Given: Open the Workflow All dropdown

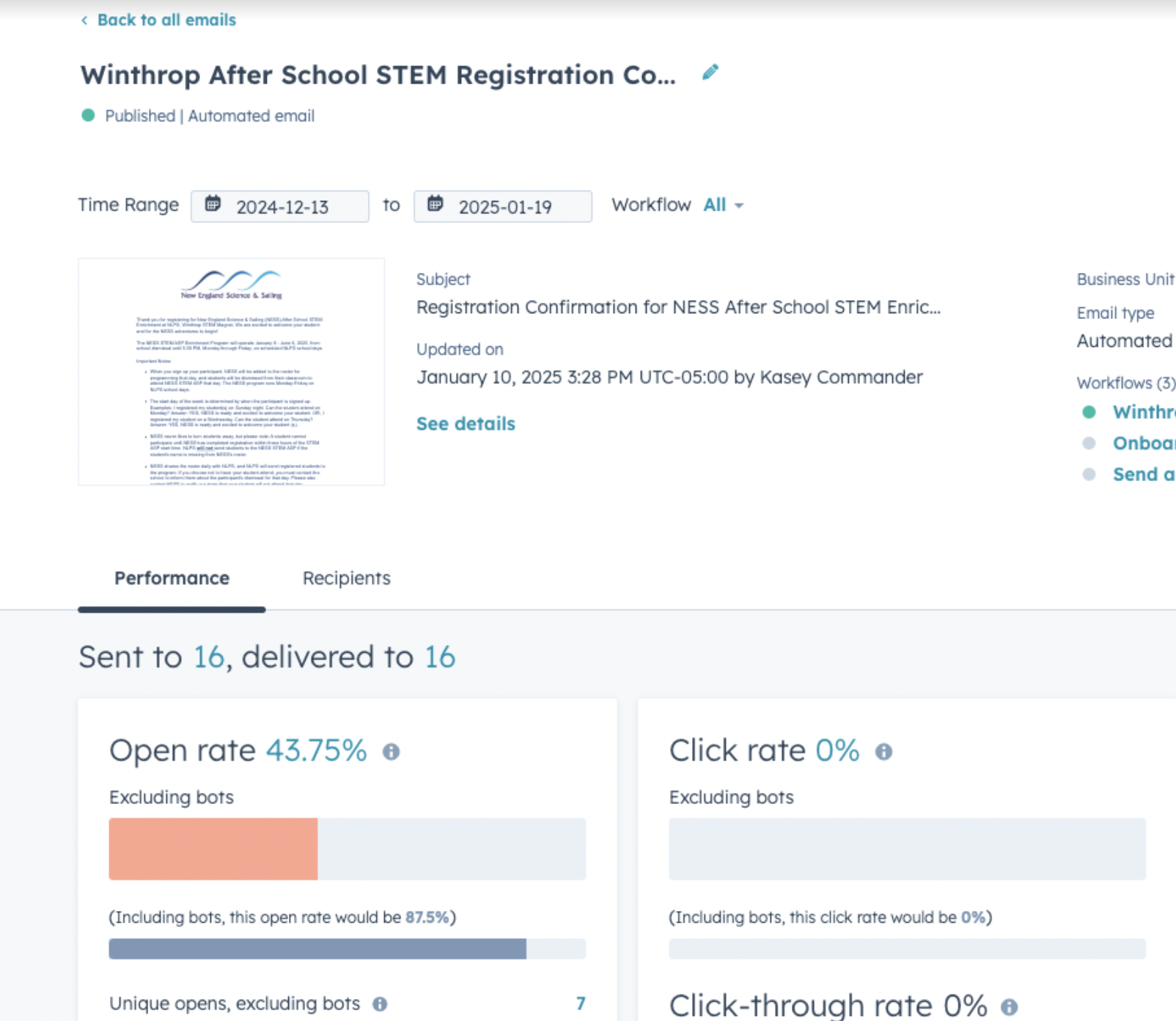Looking at the screenshot, I should click(x=723, y=205).
